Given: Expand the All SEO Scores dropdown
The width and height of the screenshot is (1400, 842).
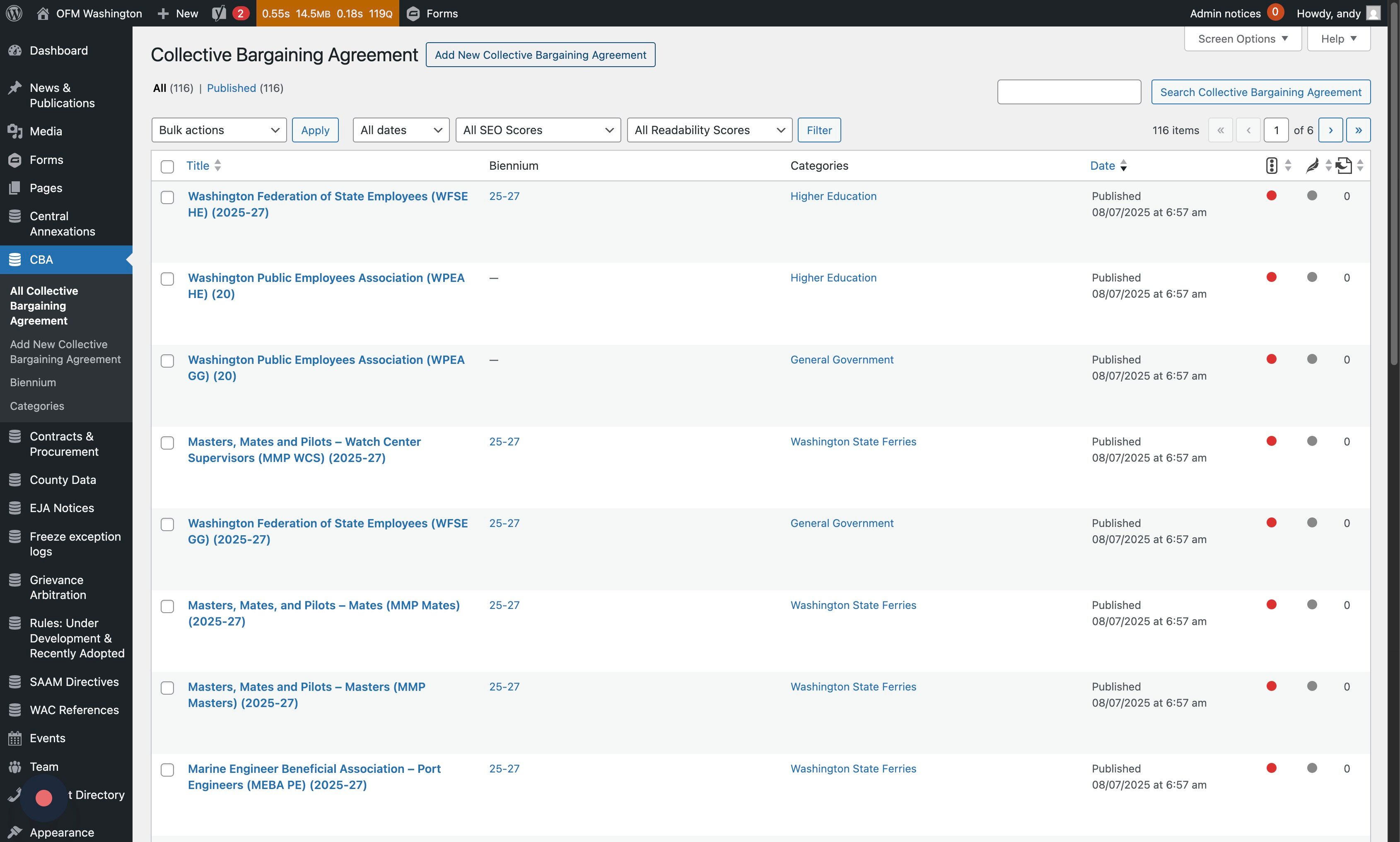Looking at the screenshot, I should pyautogui.click(x=538, y=130).
